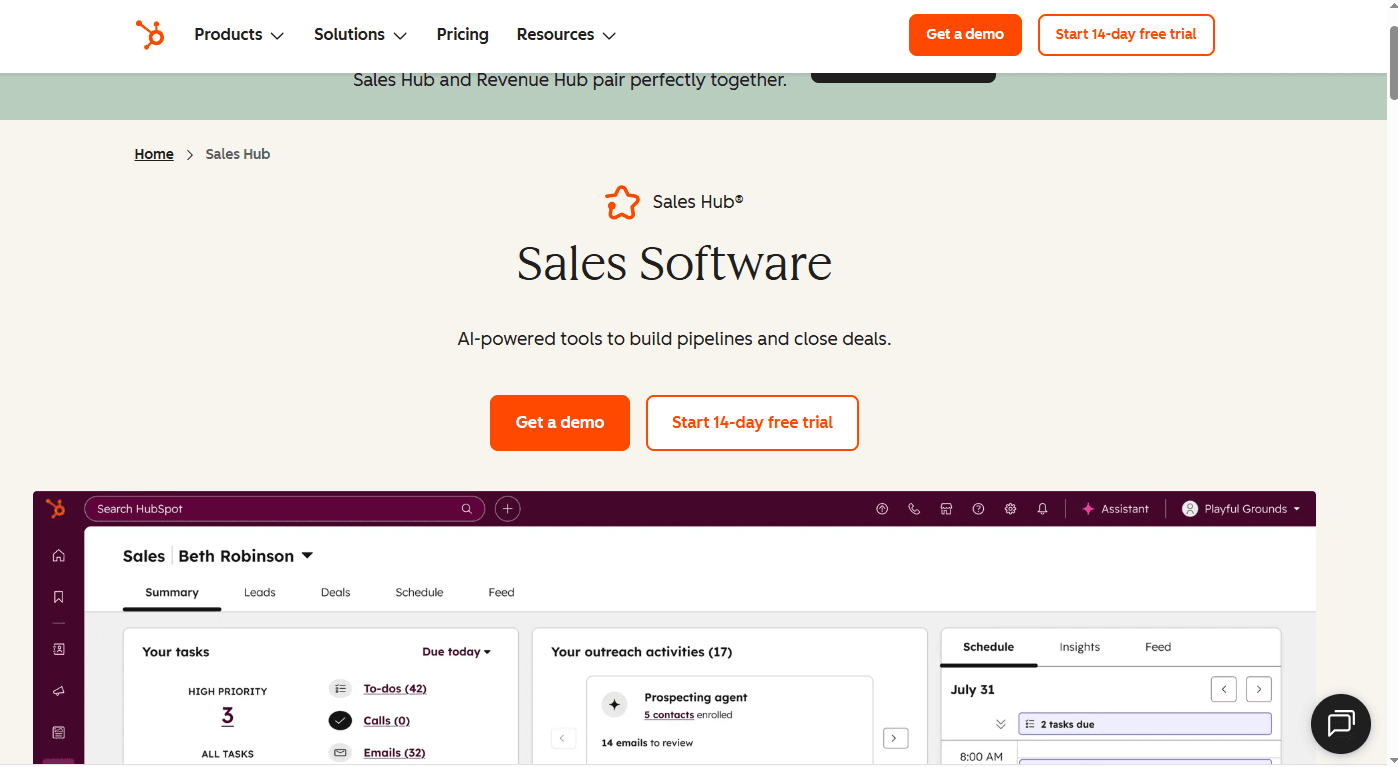
Task: Click the plus create button beside the search bar
Action: coord(508,509)
